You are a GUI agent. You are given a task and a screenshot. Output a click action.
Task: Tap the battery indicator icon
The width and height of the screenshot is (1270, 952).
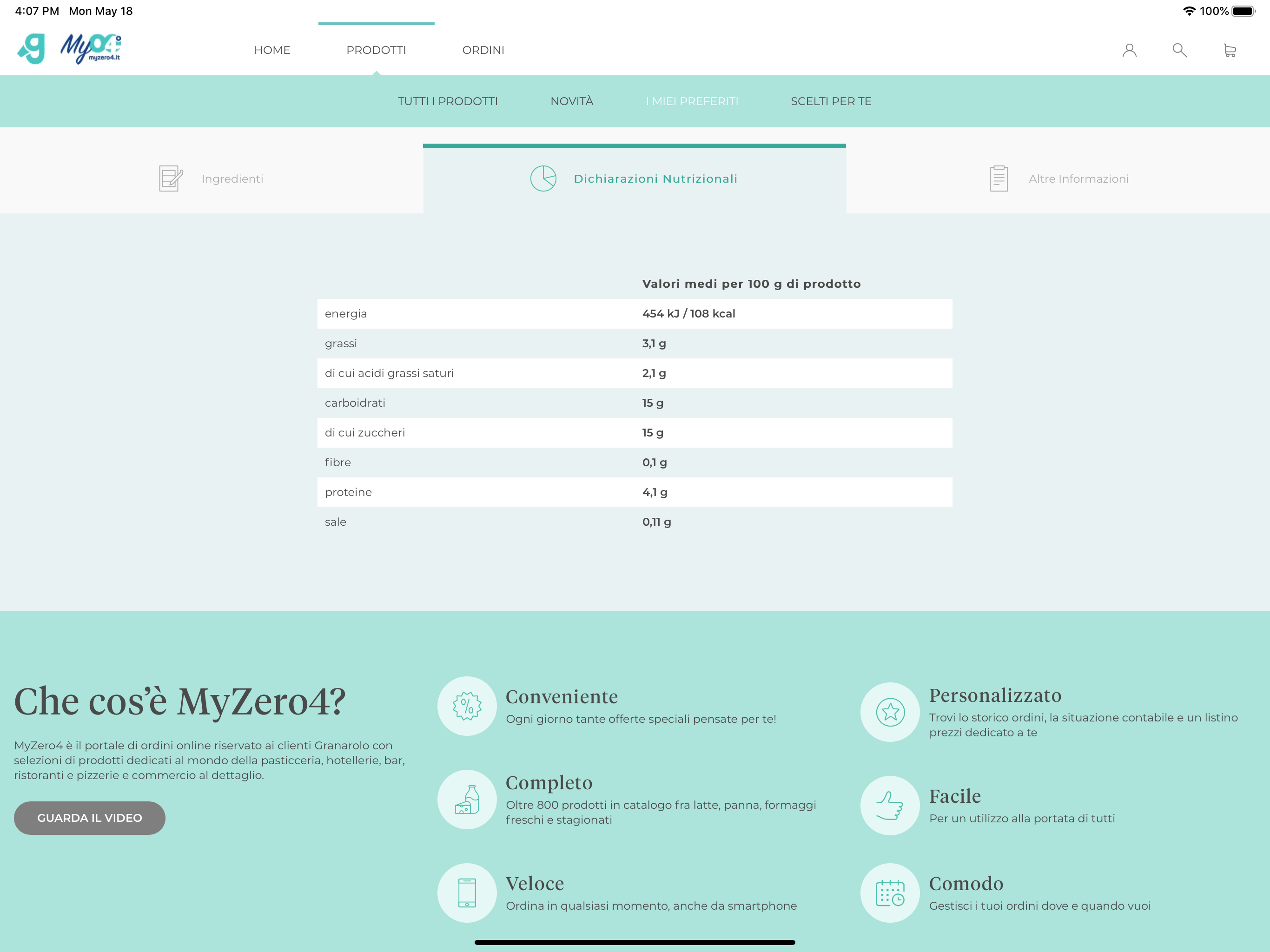pyautogui.click(x=1244, y=11)
